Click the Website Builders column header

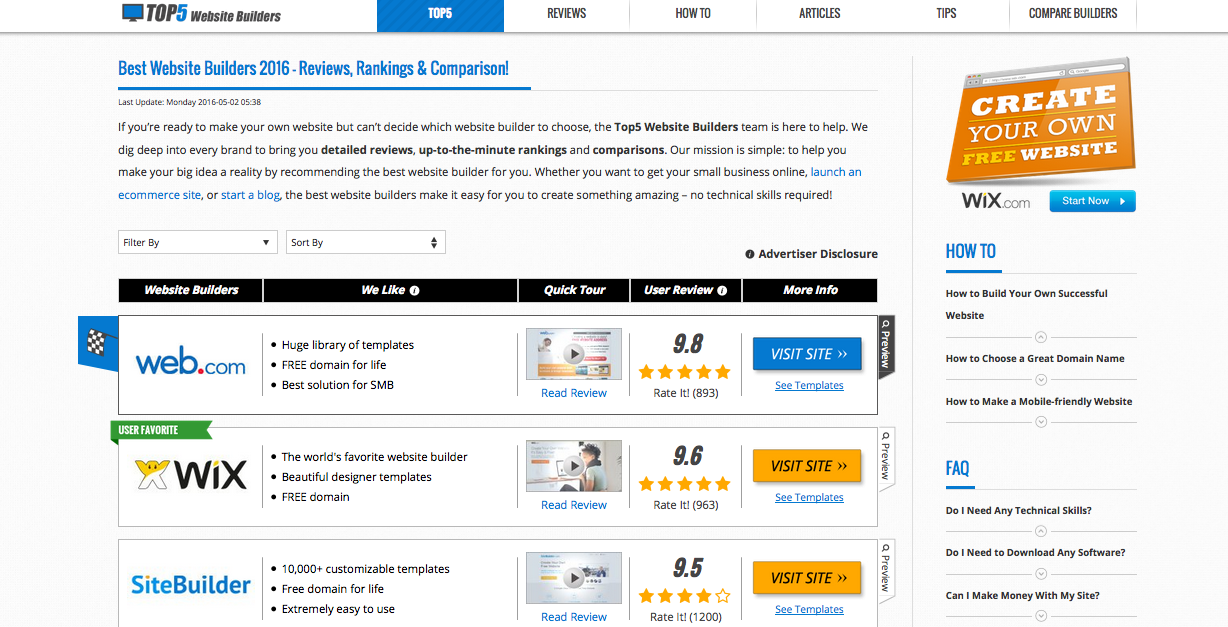(191, 290)
